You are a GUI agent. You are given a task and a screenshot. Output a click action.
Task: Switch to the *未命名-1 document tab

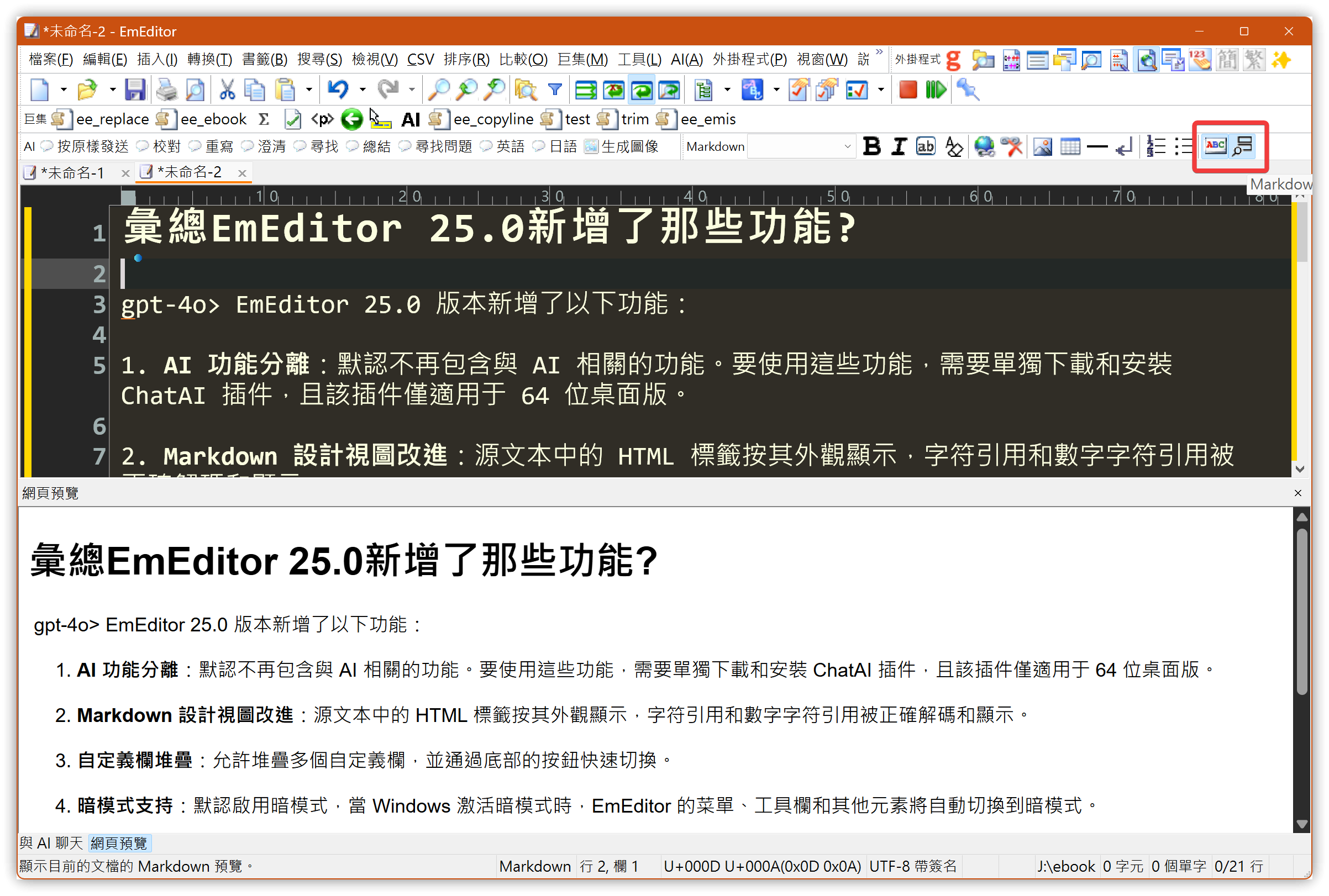point(71,172)
